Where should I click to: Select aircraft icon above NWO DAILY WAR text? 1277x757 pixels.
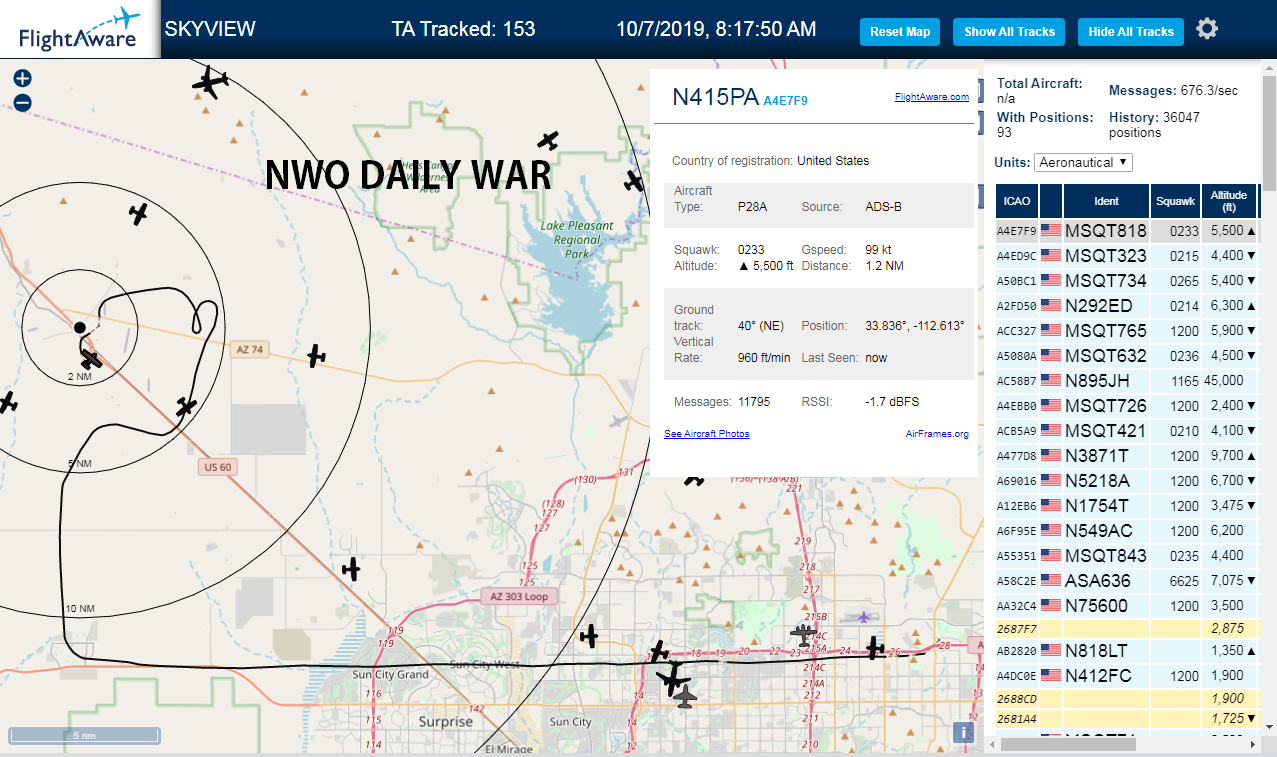pos(547,140)
